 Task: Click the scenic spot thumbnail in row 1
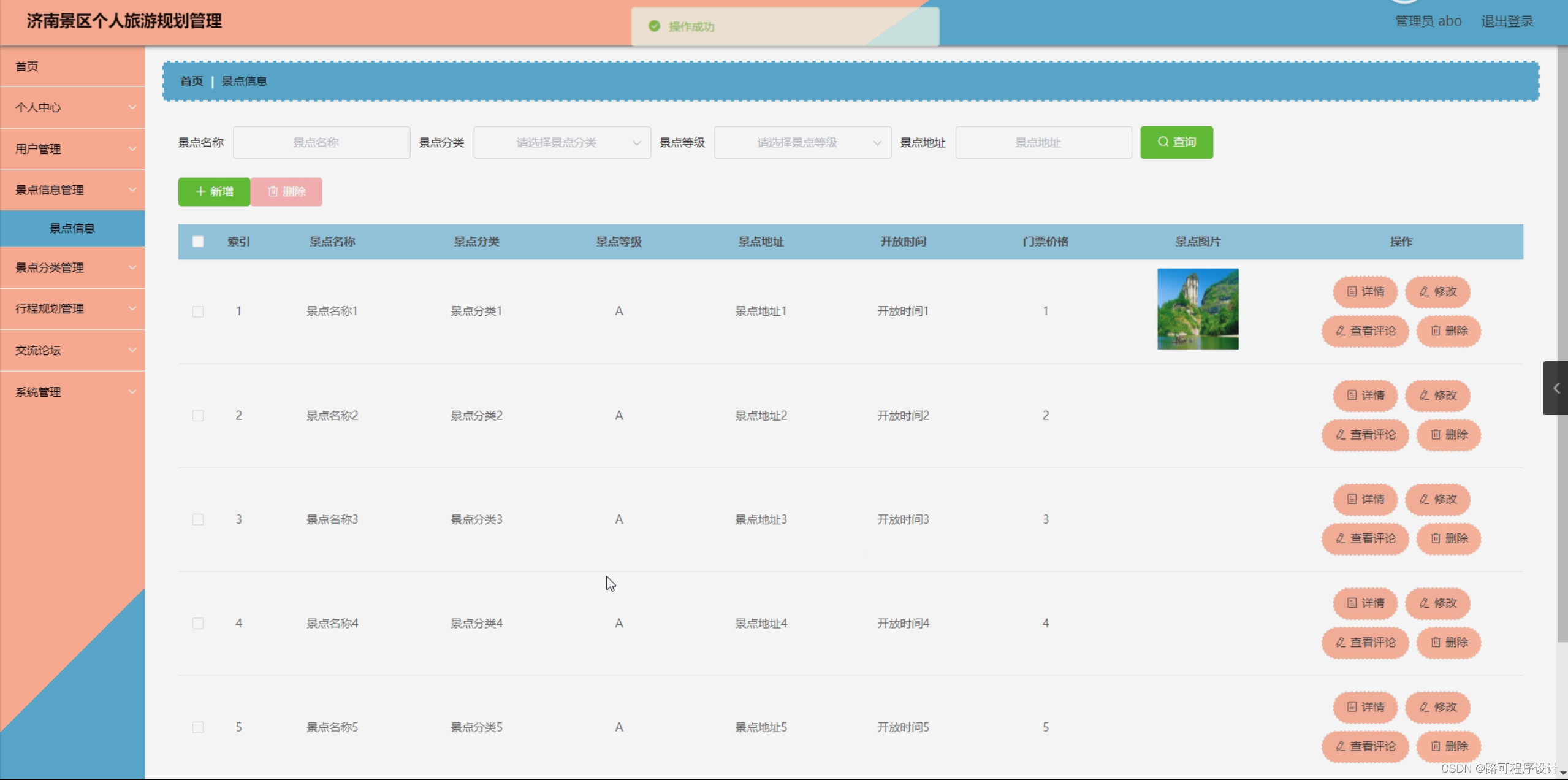[x=1197, y=309]
